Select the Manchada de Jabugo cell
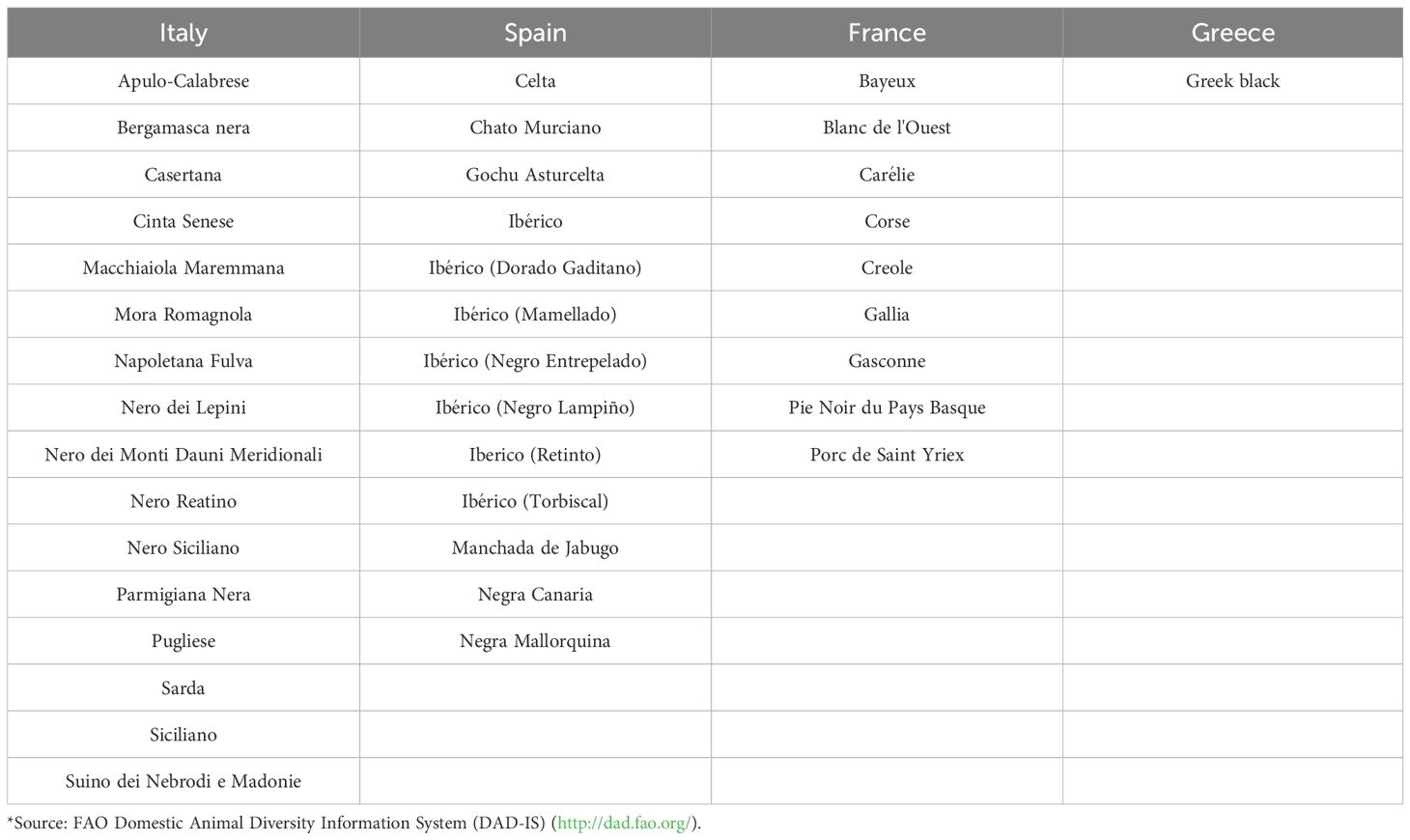Image resolution: width=1410 pixels, height=840 pixels. pyautogui.click(x=535, y=547)
